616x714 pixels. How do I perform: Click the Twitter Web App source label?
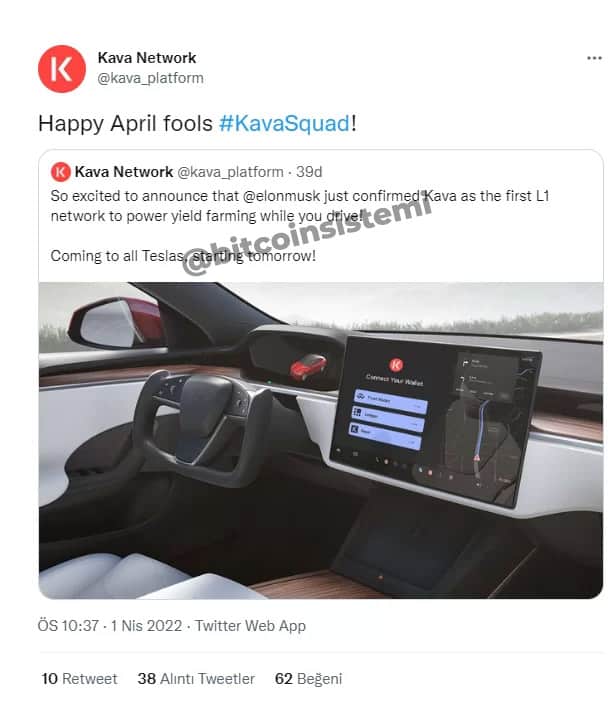(x=250, y=626)
